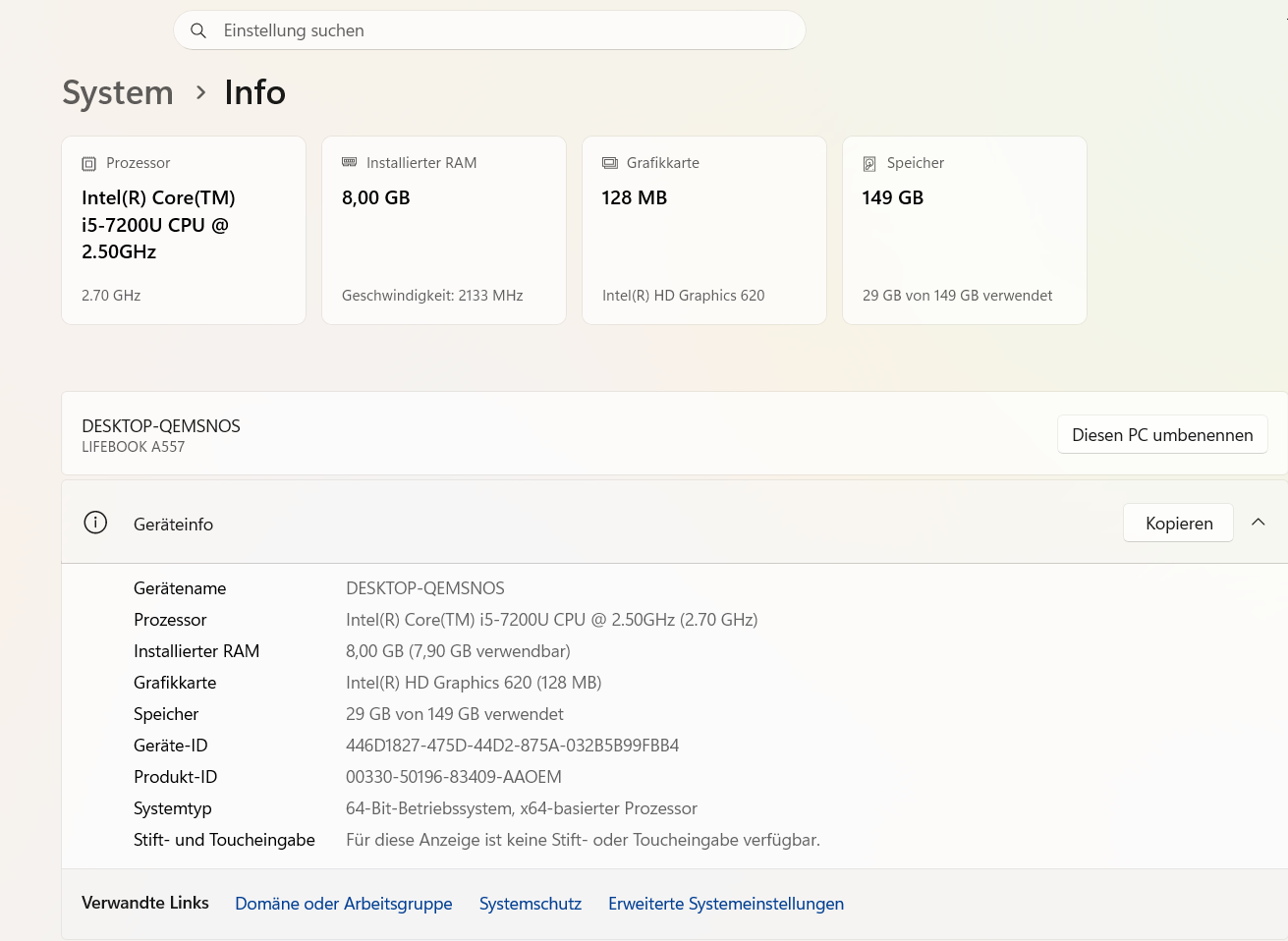Screen dimensions: 1288x941
Task: Click the 'Diesen PC umbenennen' button
Action: [x=1162, y=434]
